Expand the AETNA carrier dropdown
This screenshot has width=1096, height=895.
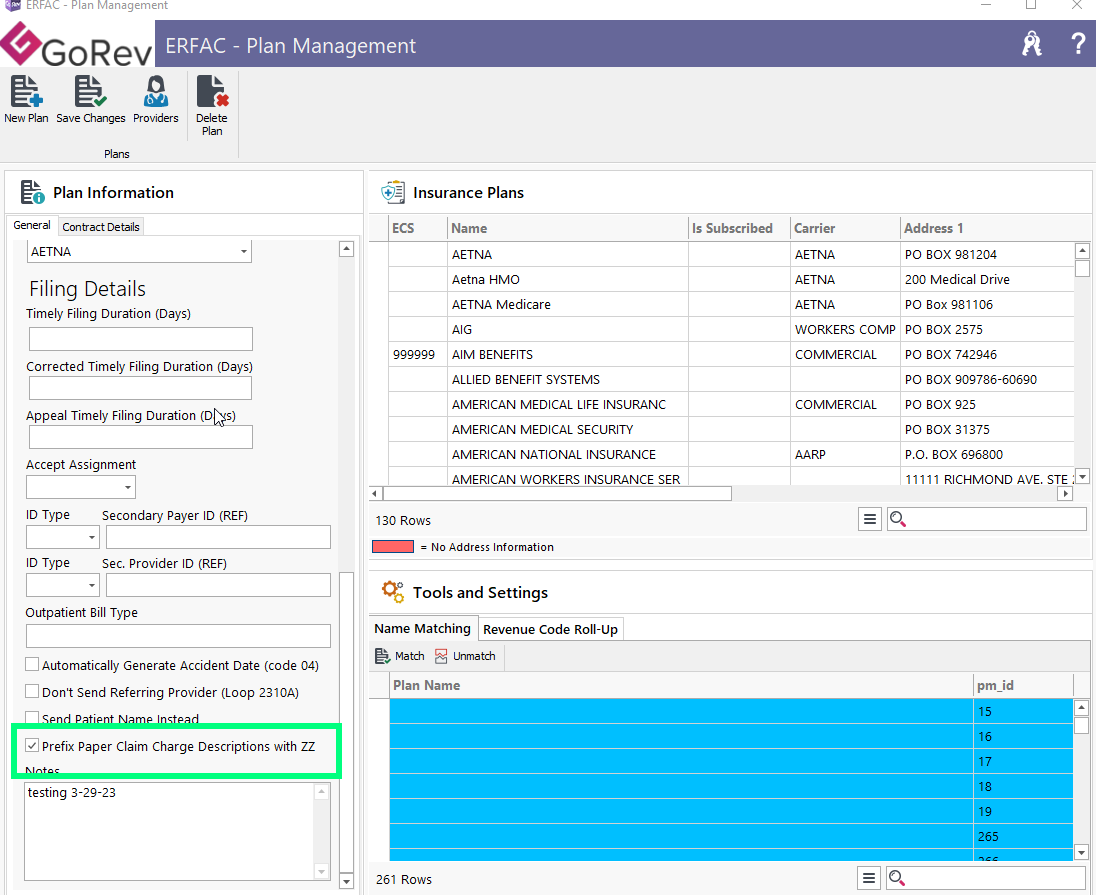[x=243, y=252]
